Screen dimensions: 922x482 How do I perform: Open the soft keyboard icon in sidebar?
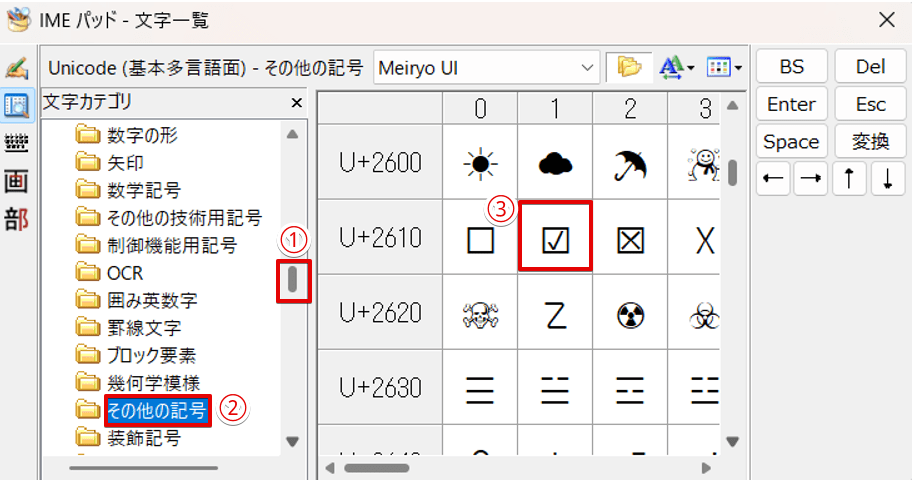click(x=16, y=143)
